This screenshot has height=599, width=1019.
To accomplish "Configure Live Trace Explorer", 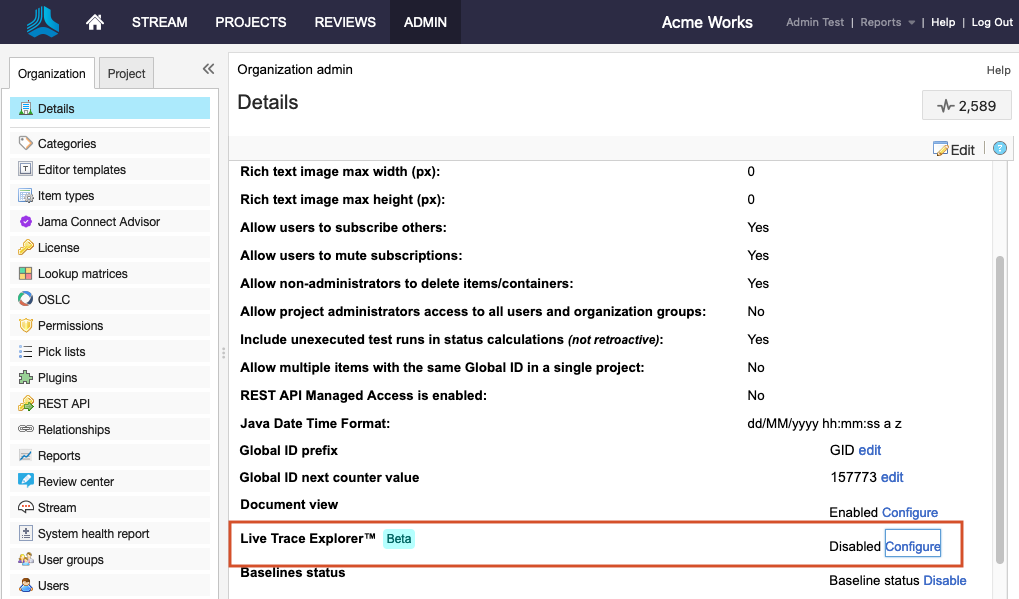I will point(912,546).
